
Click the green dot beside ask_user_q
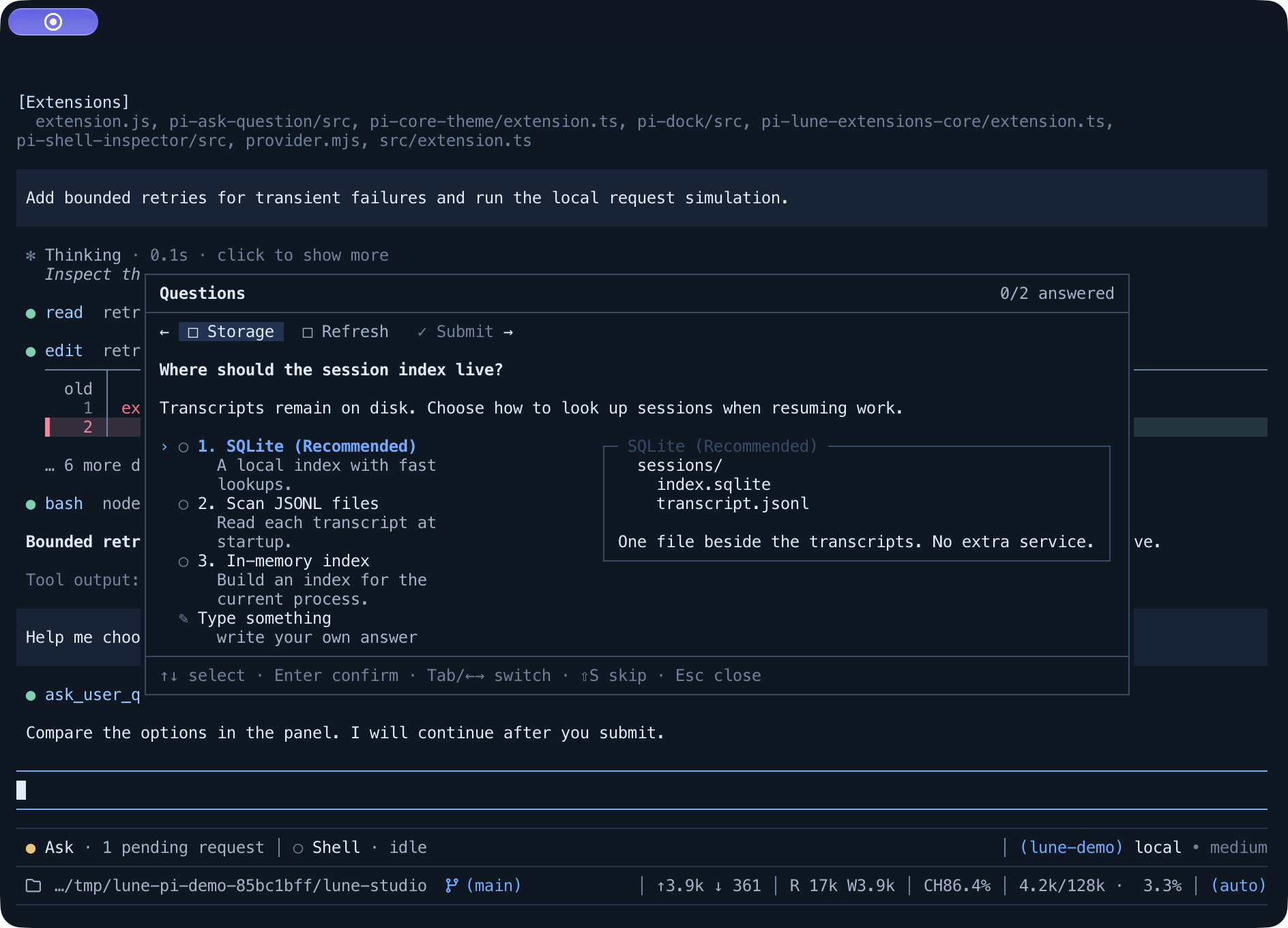[x=31, y=695]
